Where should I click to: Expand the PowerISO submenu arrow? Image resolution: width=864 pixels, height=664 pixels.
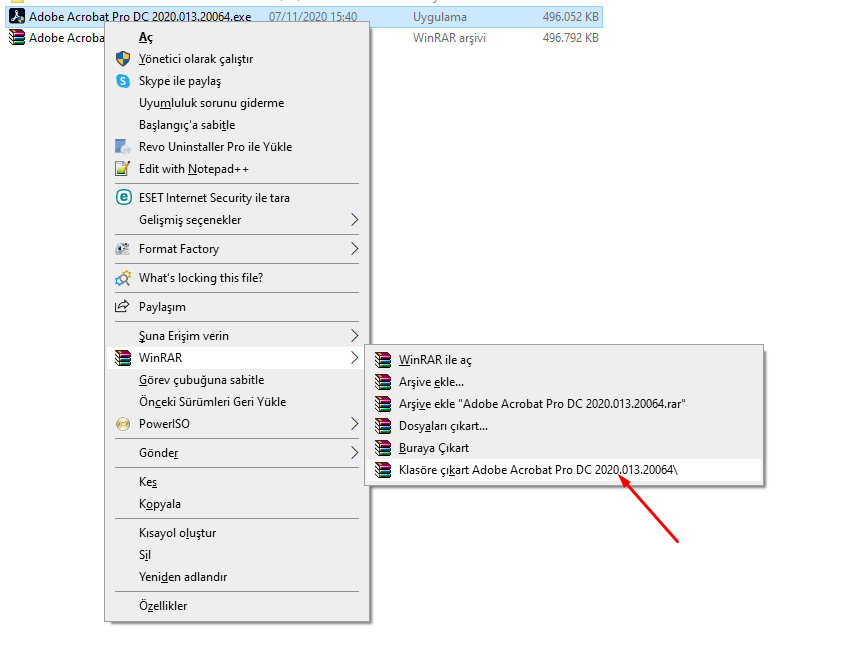pos(354,424)
